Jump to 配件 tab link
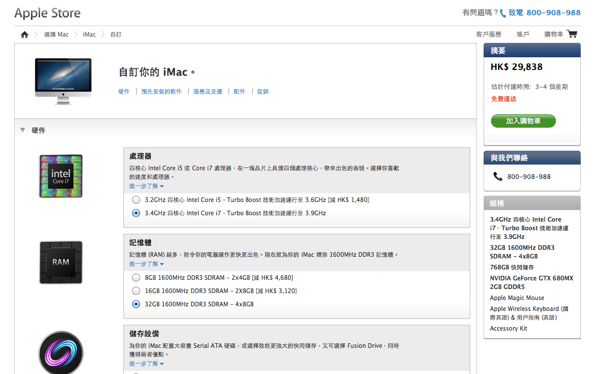This screenshot has height=374, width=600. pyautogui.click(x=240, y=91)
